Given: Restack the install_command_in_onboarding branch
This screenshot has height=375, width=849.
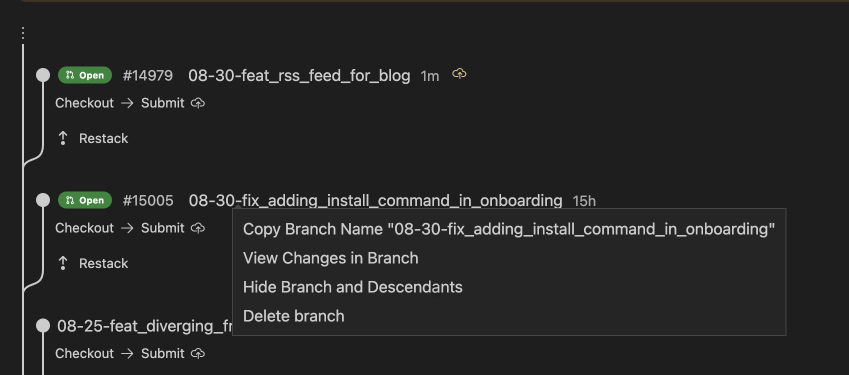Looking at the screenshot, I should click(103, 264).
